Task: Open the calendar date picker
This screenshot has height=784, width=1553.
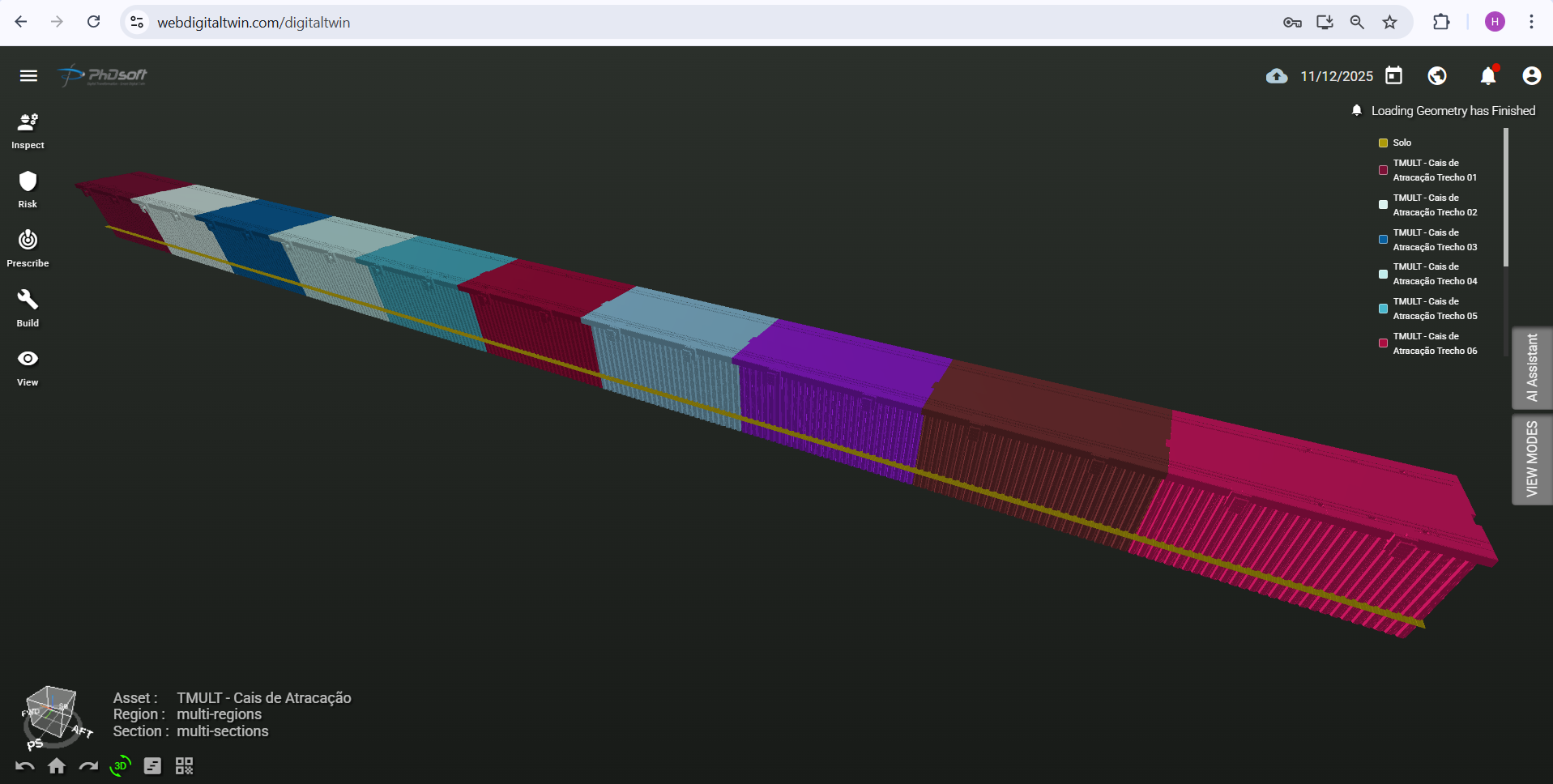Action: 1393,75
